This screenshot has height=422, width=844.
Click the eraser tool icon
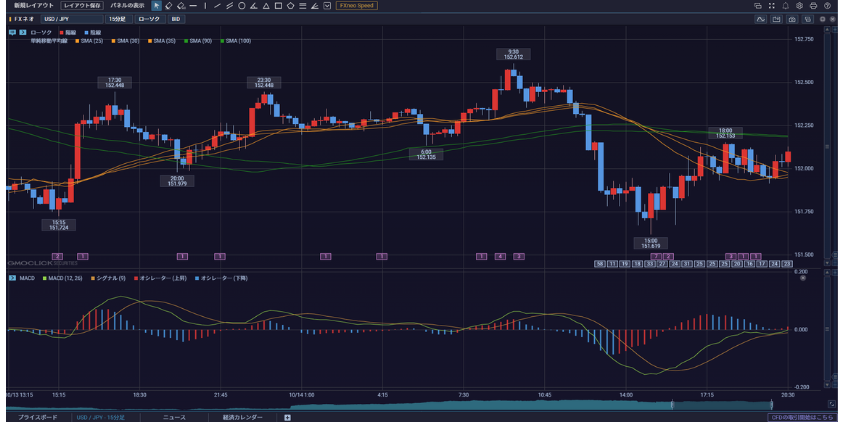169,5
